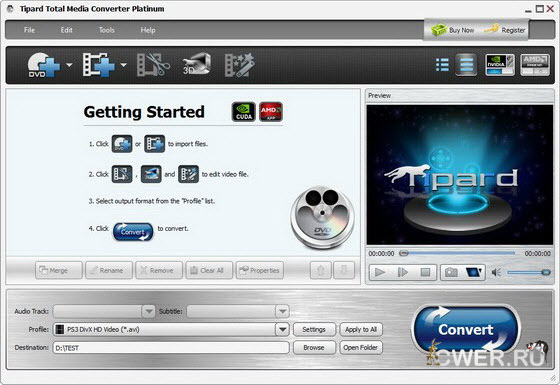Open the 3D settings tool

pyautogui.click(x=196, y=64)
